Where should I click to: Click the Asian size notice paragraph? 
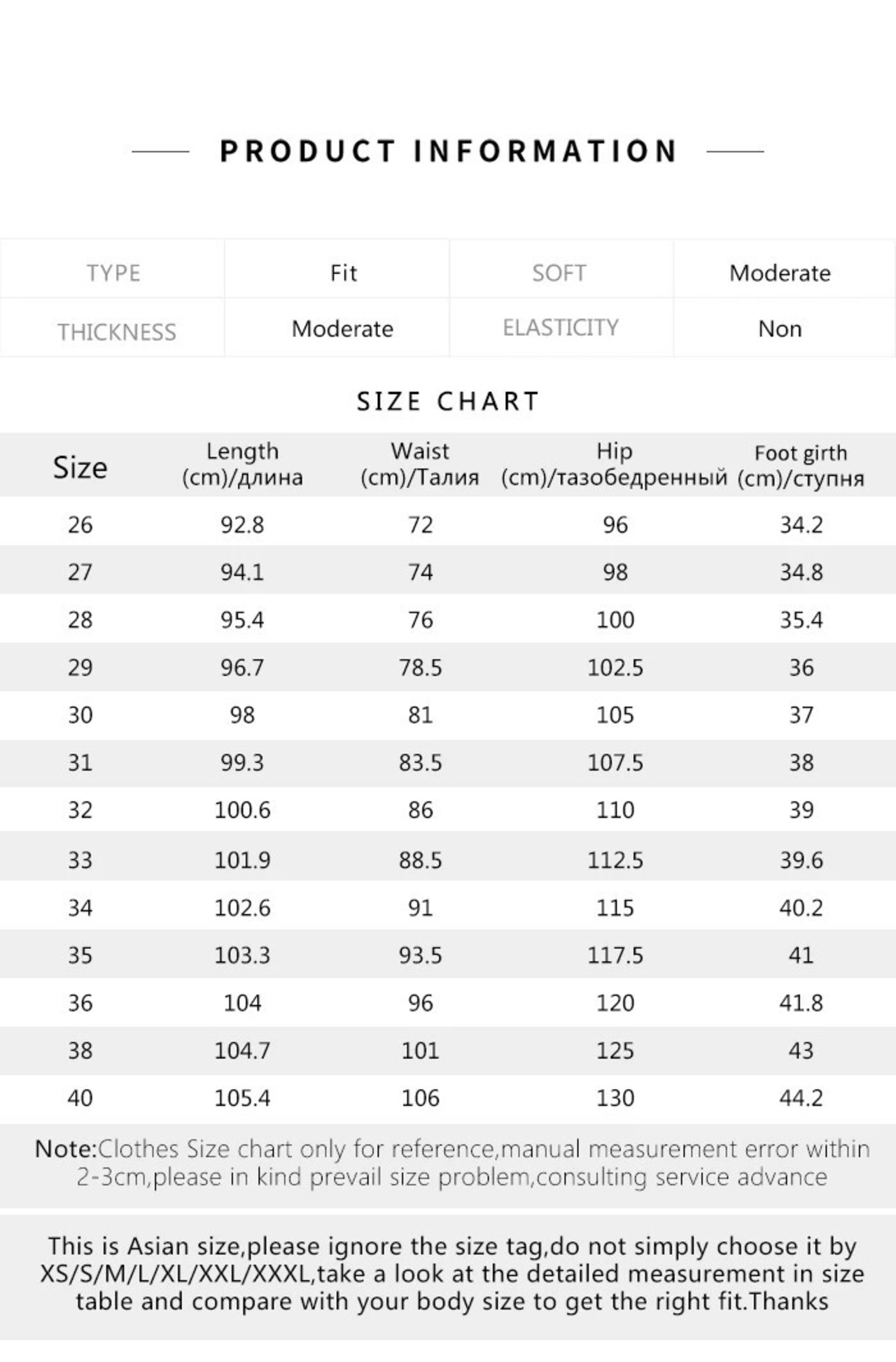click(x=451, y=1274)
